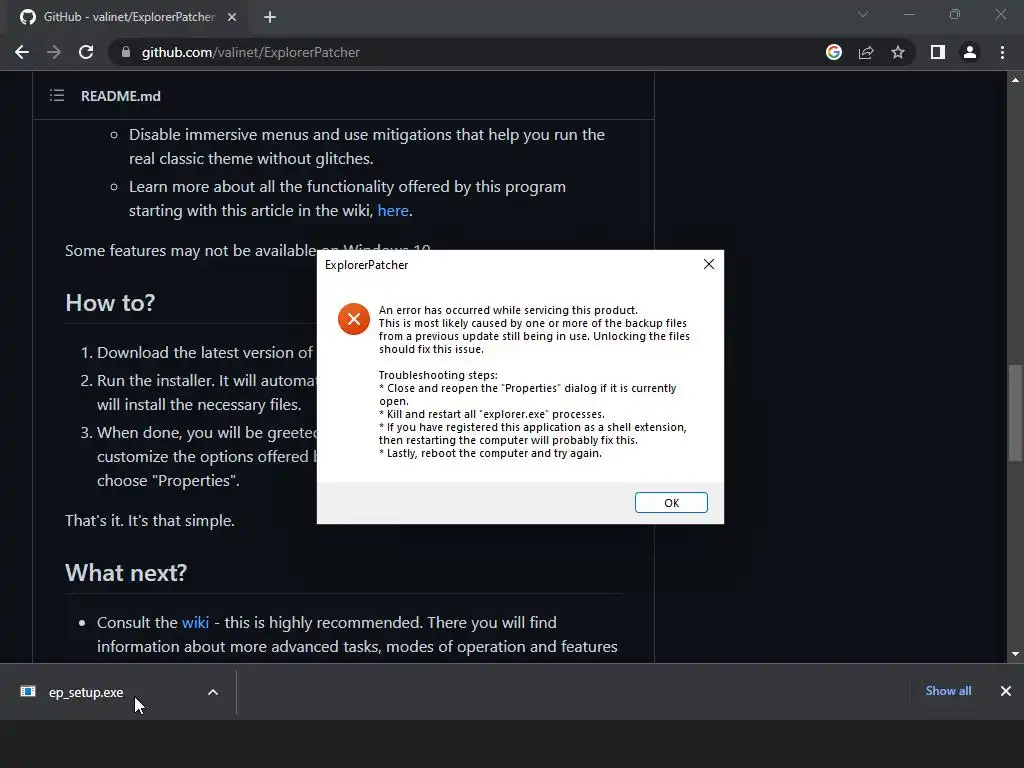
Task: Click the 'How to?' heading
Action: pyautogui.click(x=110, y=303)
